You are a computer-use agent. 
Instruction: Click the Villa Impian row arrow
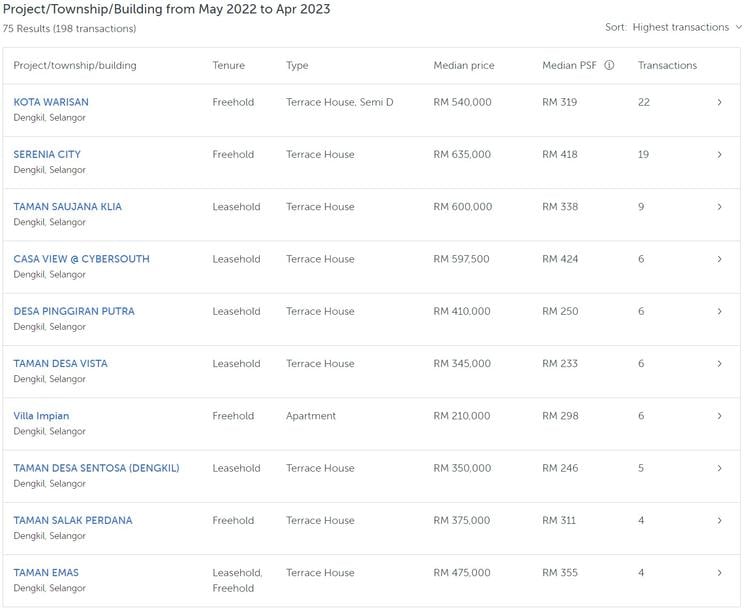coord(719,416)
